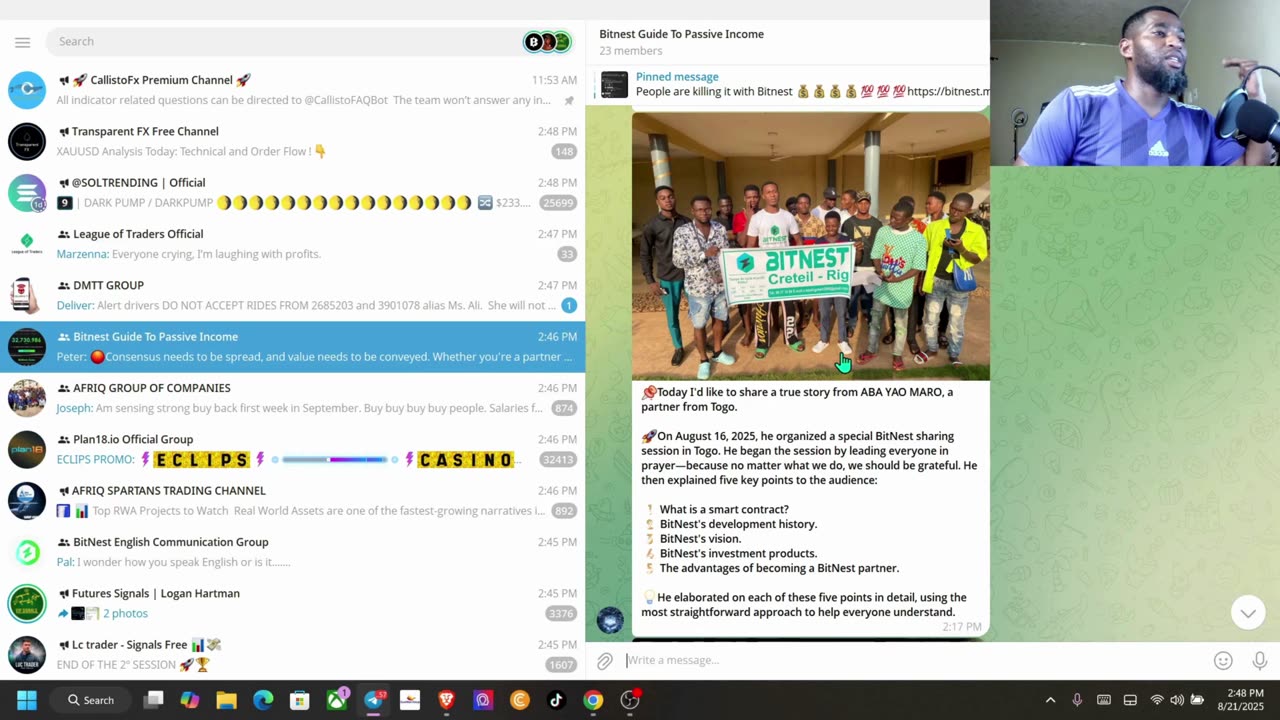Open Microsoft Store from the taskbar

pos(299,700)
